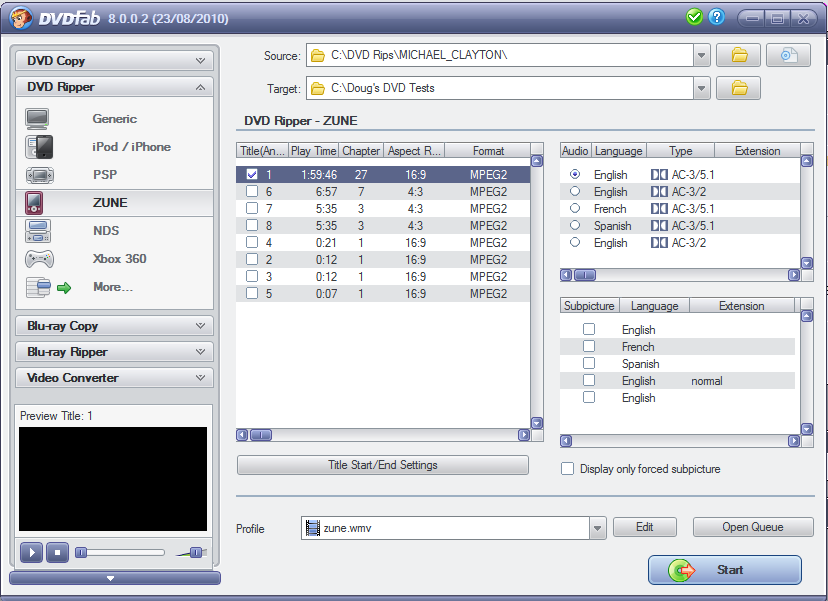Enable the French subpicture checkbox
This screenshot has width=828, height=601.
click(x=589, y=346)
